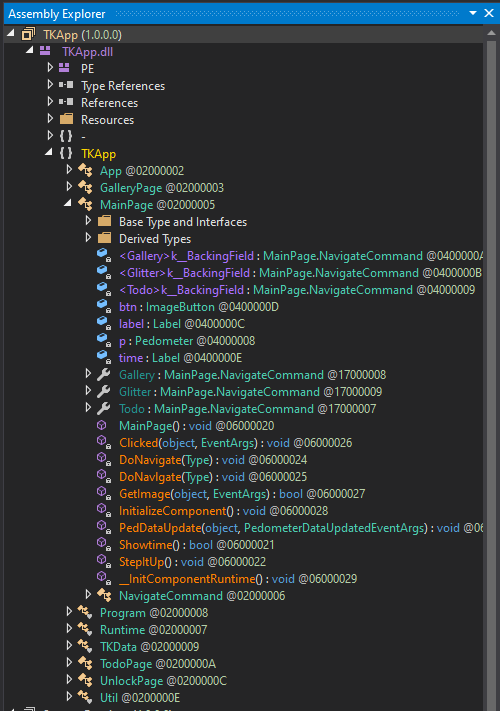500x711 pixels.
Task: Expand the TodoPage class node
Action: (69, 662)
